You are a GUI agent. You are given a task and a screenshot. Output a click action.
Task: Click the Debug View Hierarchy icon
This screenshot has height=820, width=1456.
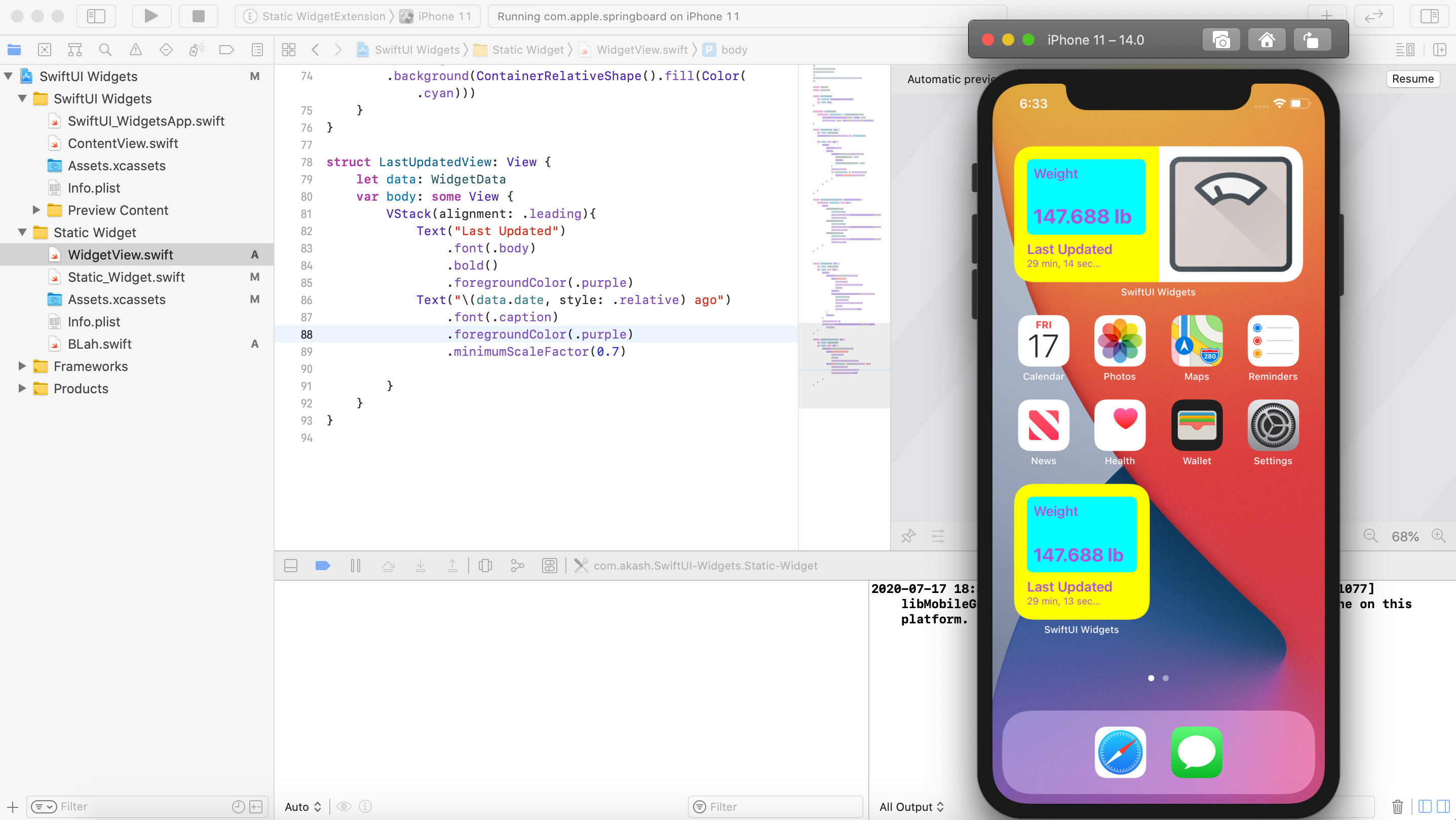coord(485,566)
